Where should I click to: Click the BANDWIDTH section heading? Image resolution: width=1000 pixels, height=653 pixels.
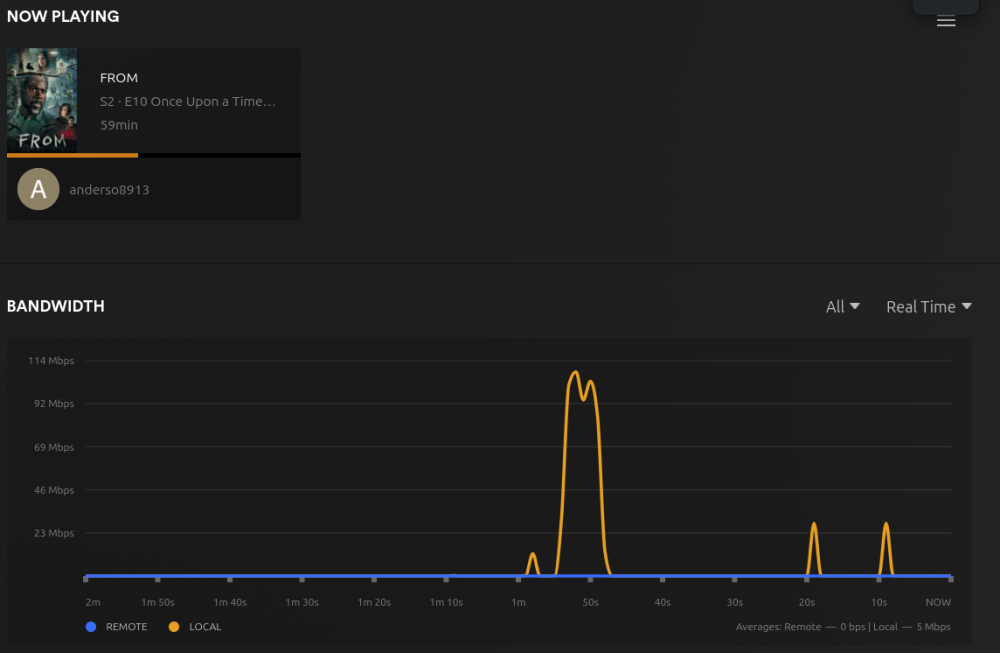point(56,306)
